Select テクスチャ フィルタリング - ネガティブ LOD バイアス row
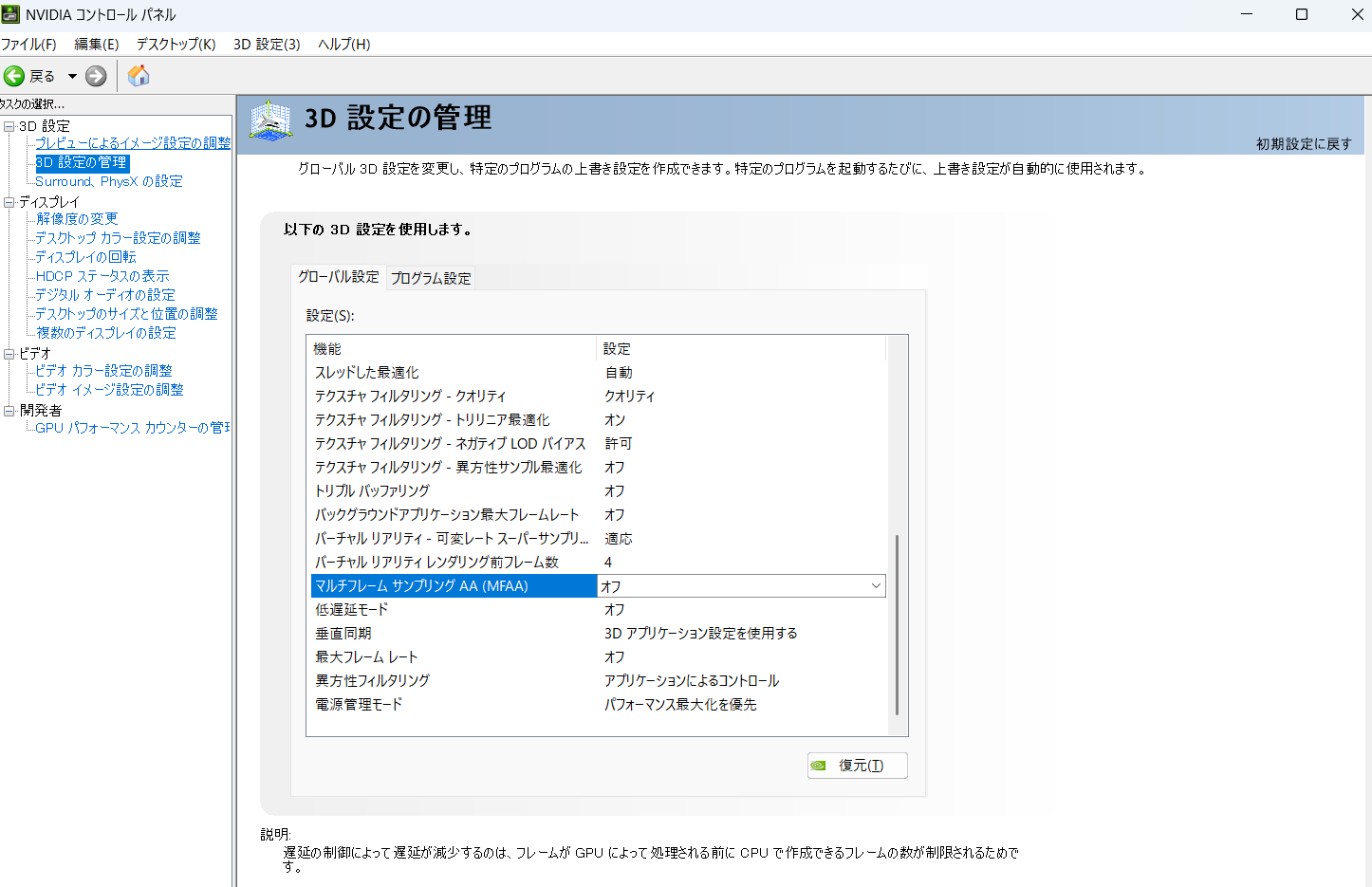Image resolution: width=1372 pixels, height=887 pixels. coord(598,444)
